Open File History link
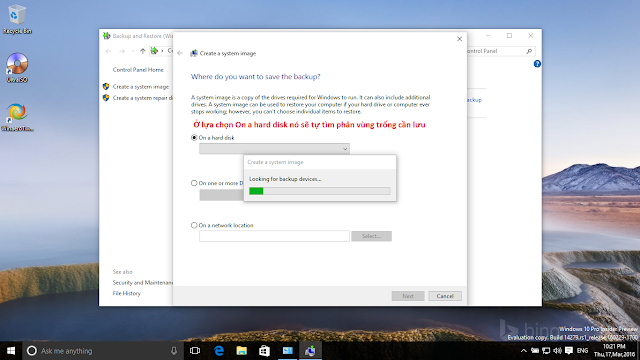Viewport: 640px width, 360px height. pos(127,293)
